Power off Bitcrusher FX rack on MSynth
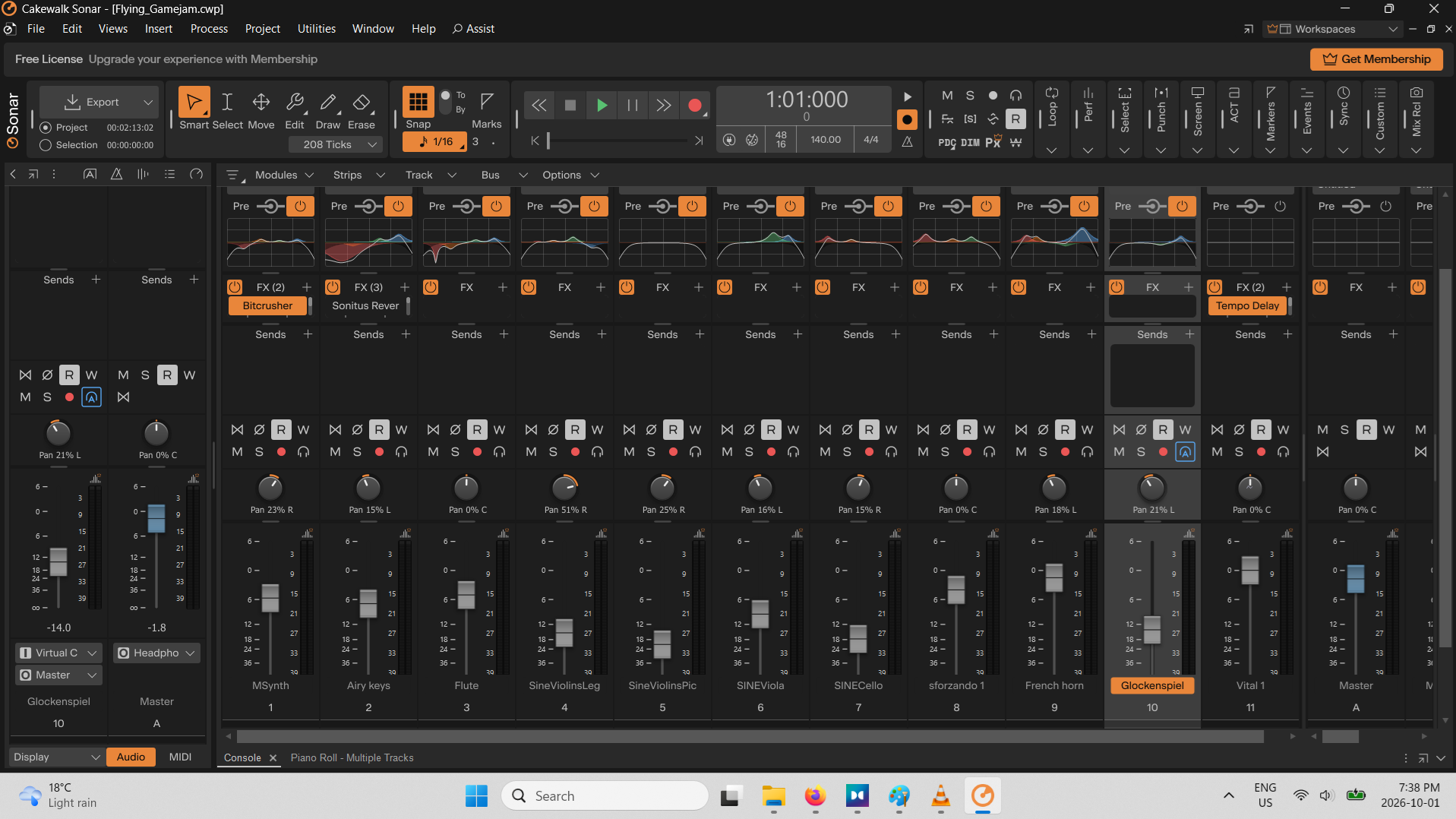The width and height of the screenshot is (1456, 819). click(x=235, y=287)
